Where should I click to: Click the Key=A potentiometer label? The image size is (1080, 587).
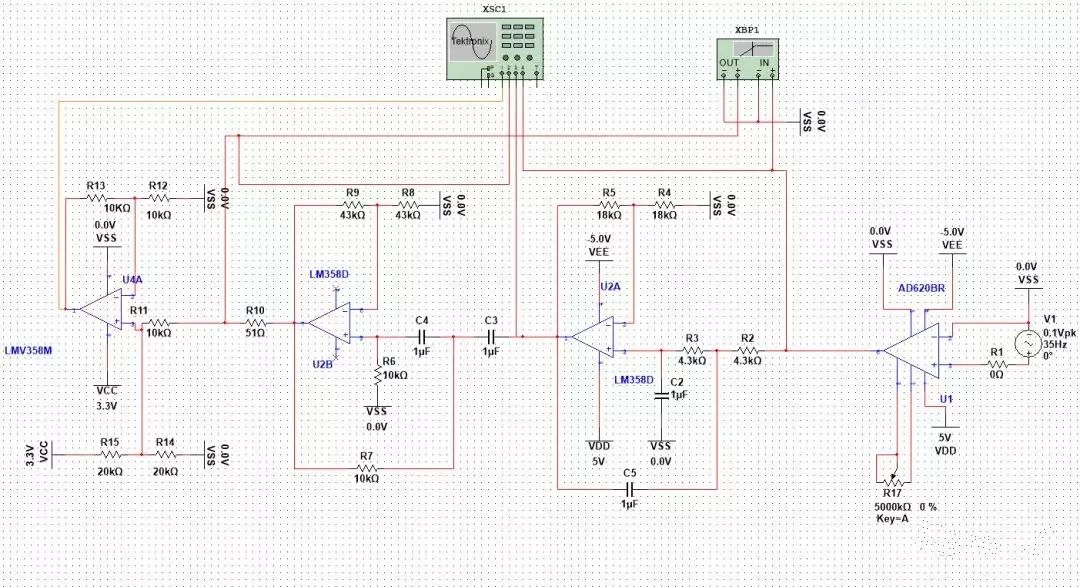[x=893, y=518]
